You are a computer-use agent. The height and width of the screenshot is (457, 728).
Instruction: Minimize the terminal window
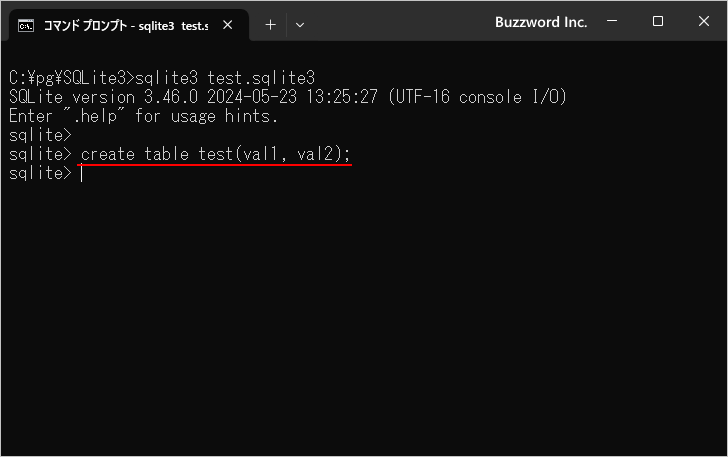point(611,22)
